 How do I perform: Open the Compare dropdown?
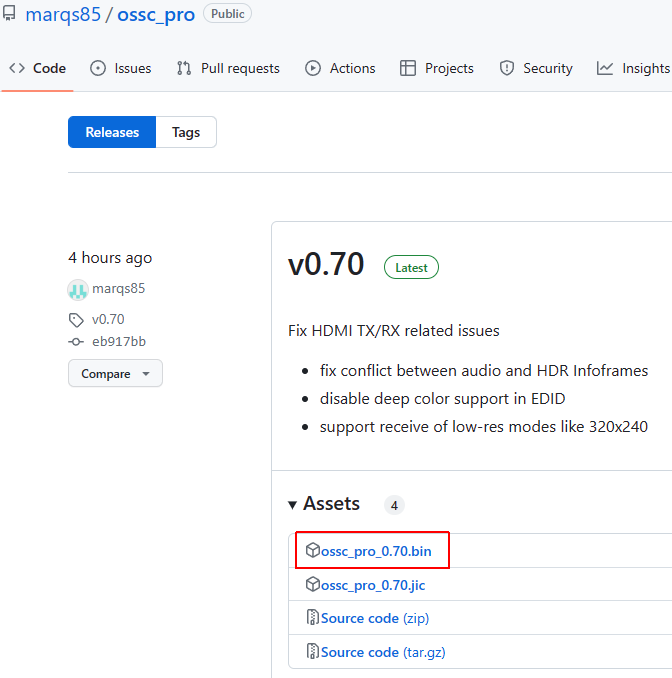pyautogui.click(x=115, y=373)
